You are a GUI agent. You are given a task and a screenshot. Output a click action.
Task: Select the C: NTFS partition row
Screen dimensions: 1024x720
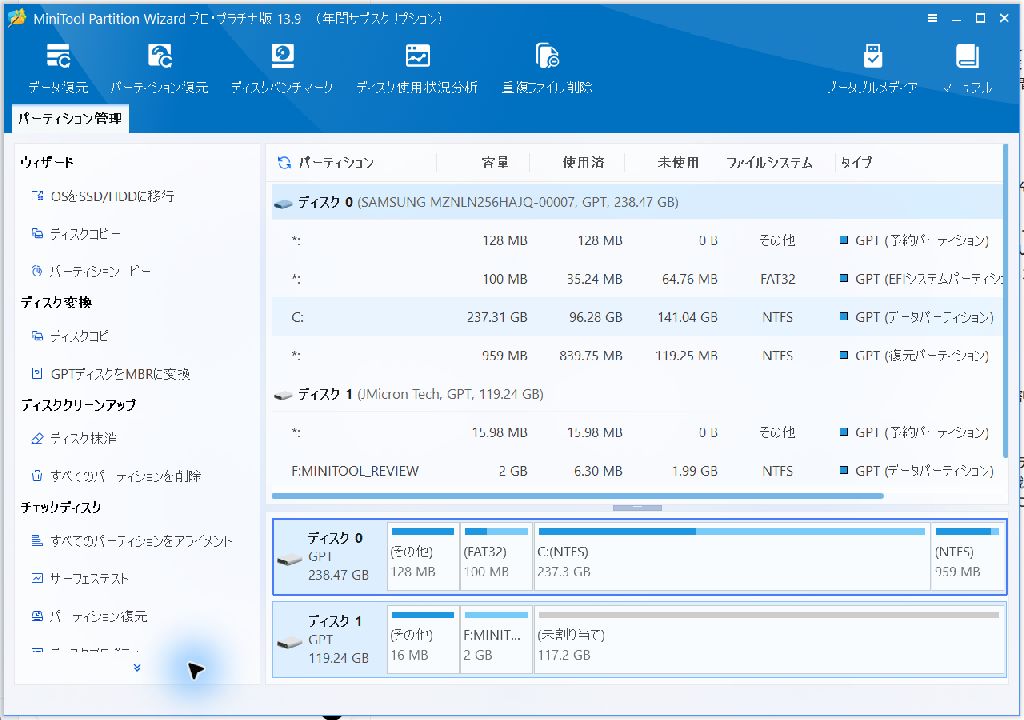(637, 318)
